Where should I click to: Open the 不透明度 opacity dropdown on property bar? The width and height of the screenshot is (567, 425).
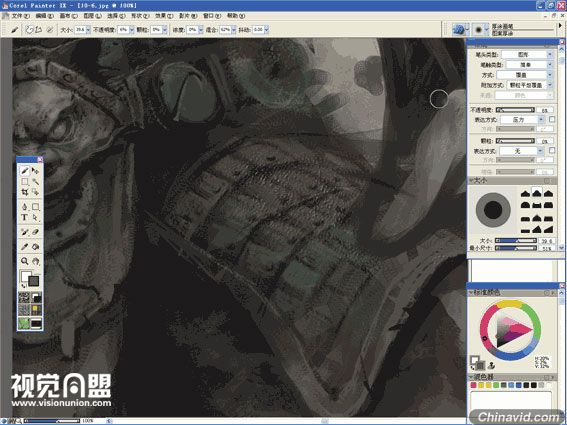[132, 30]
